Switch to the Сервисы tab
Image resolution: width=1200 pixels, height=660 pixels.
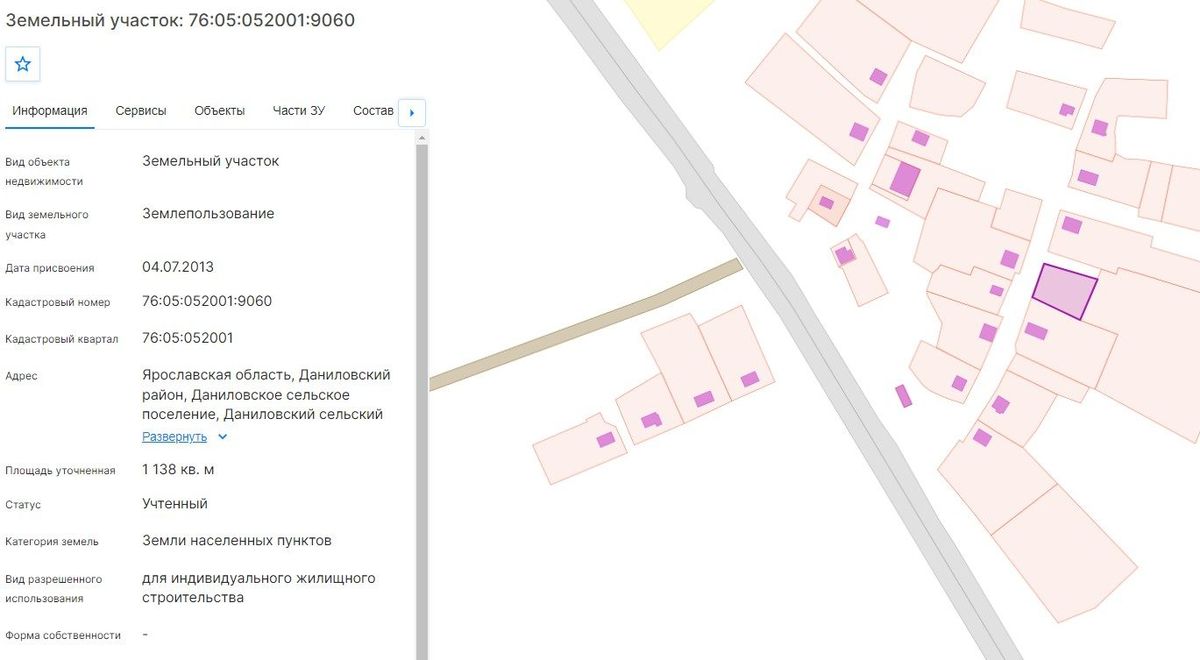(141, 111)
